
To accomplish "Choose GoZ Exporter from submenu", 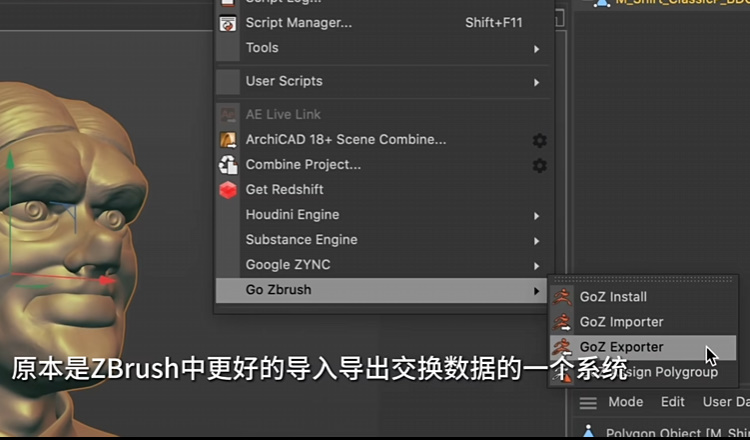I will pyautogui.click(x=643, y=347).
